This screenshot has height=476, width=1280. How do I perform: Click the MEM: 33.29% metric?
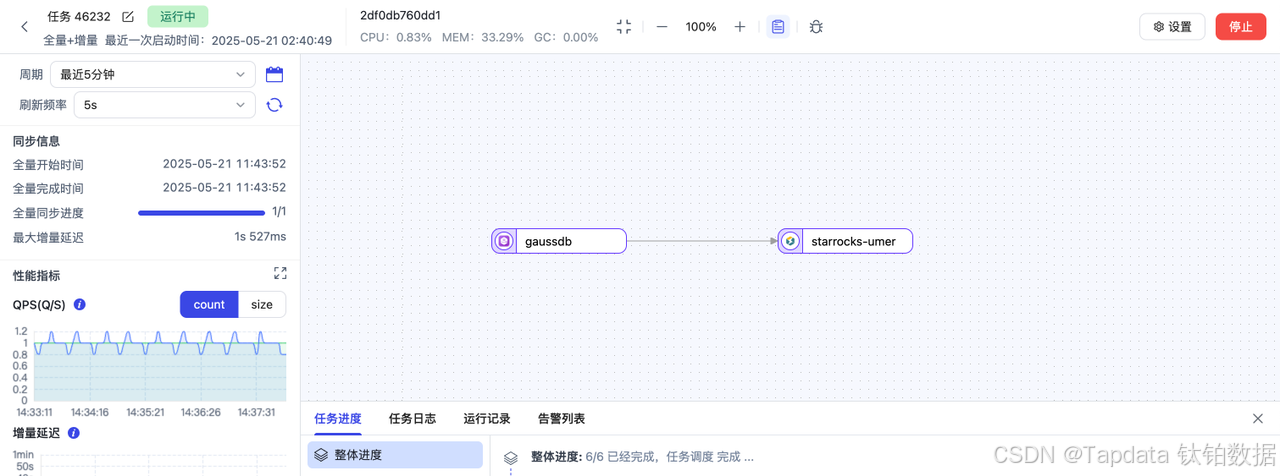pos(482,38)
